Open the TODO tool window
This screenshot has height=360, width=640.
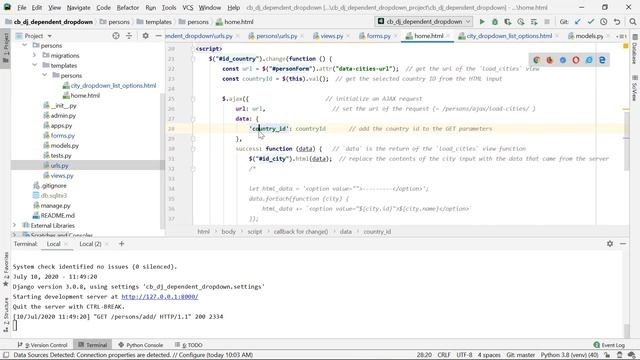[x=189, y=345]
